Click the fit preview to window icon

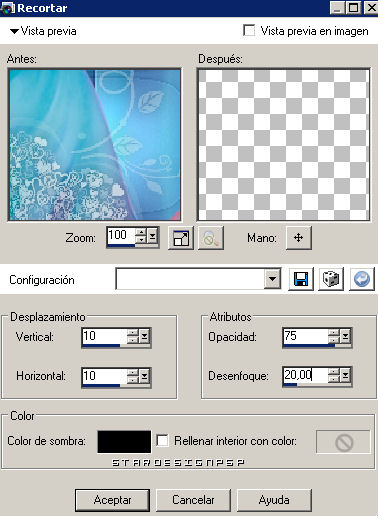tap(181, 238)
